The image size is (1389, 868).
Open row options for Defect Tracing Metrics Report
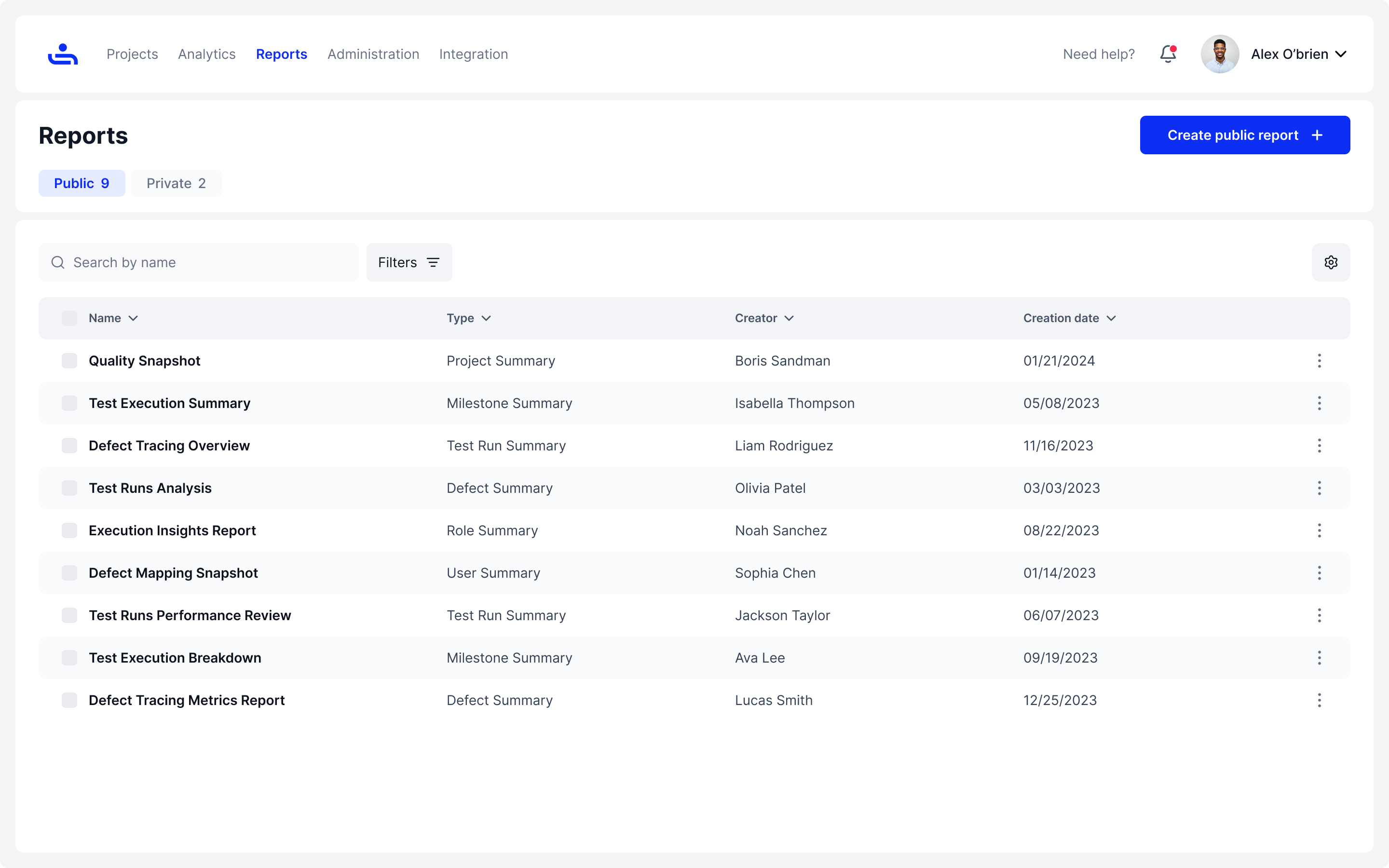(x=1319, y=700)
